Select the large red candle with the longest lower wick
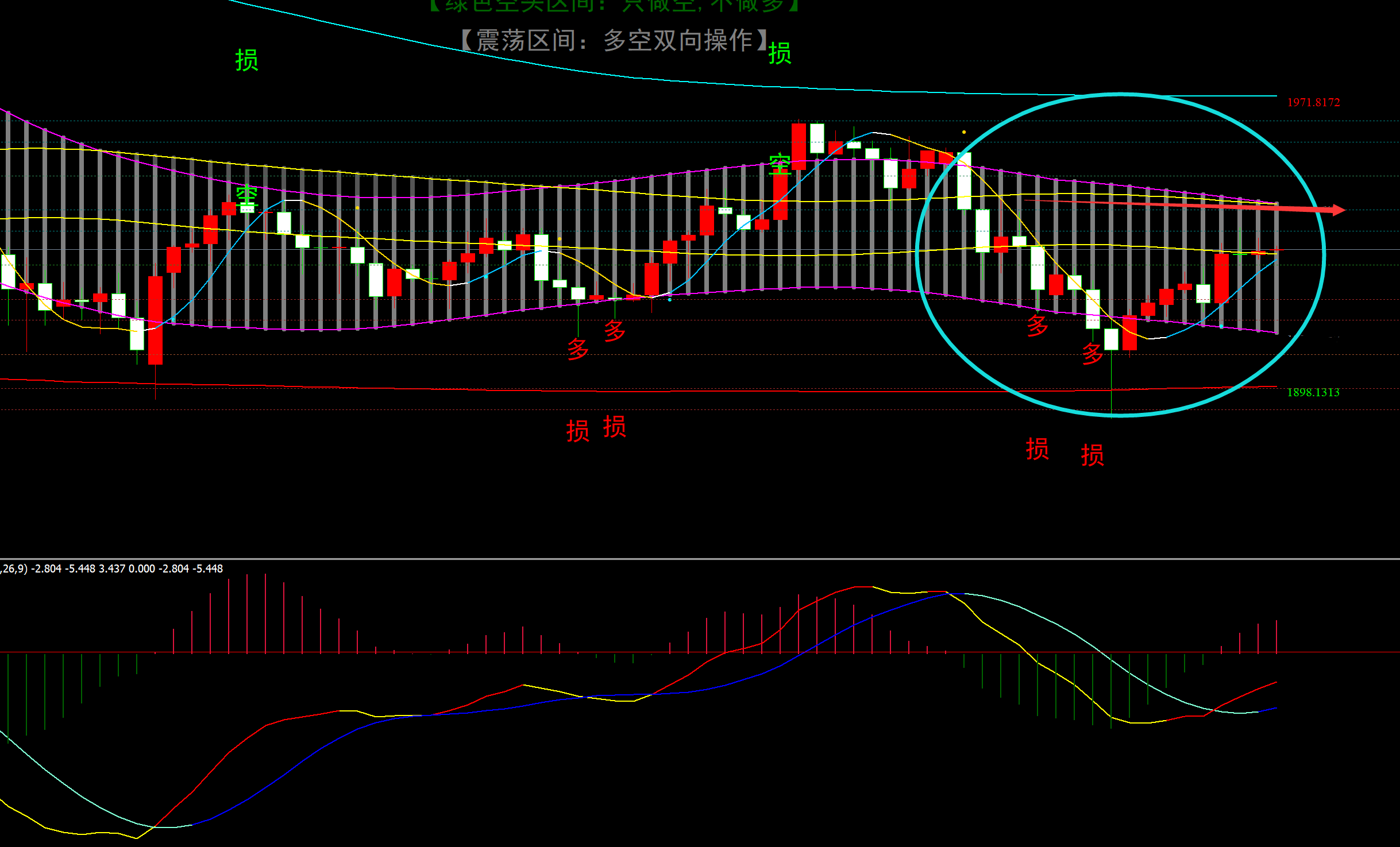Screen dimensions: 1400x847 click(155, 320)
